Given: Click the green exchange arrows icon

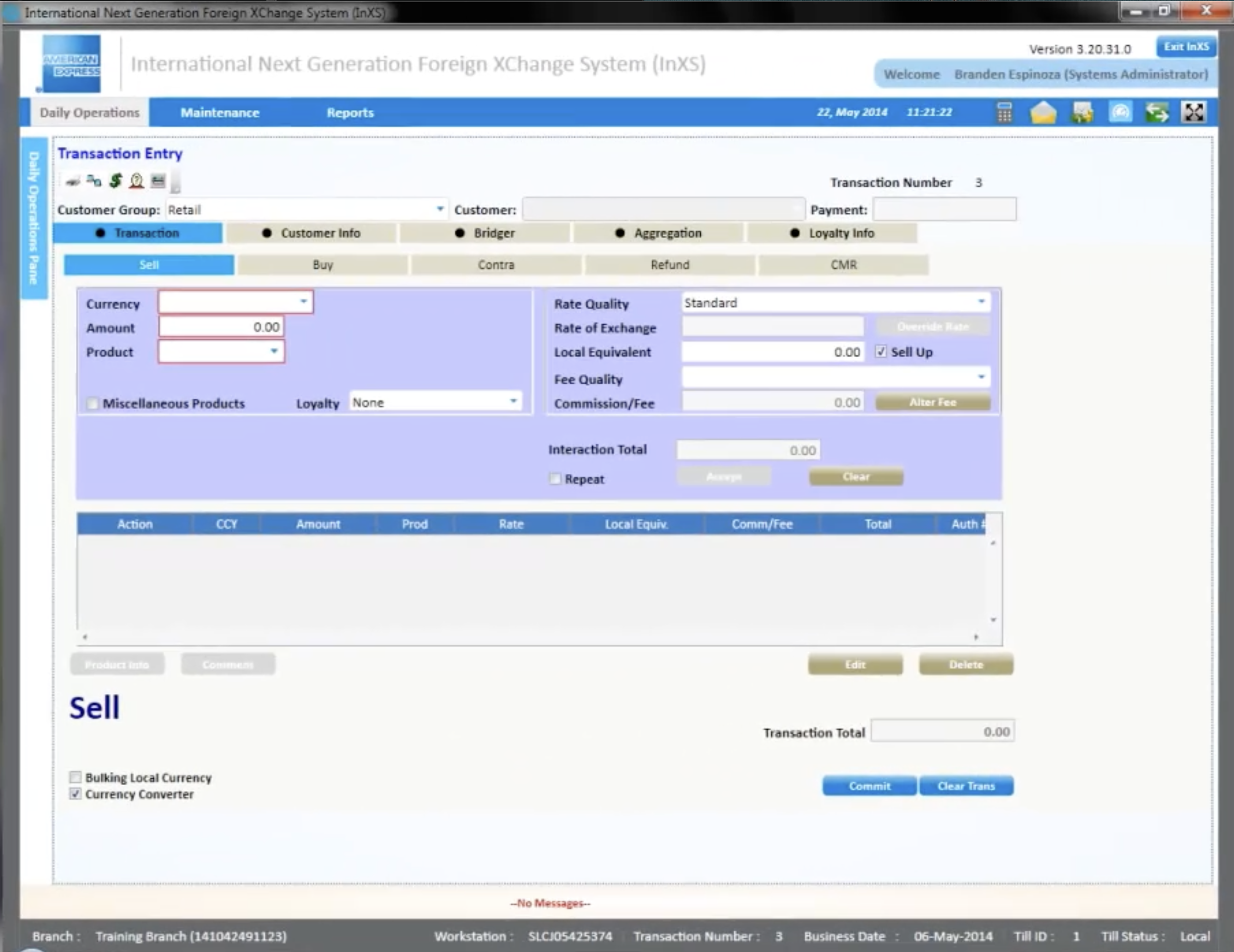Looking at the screenshot, I should click(x=1157, y=113).
